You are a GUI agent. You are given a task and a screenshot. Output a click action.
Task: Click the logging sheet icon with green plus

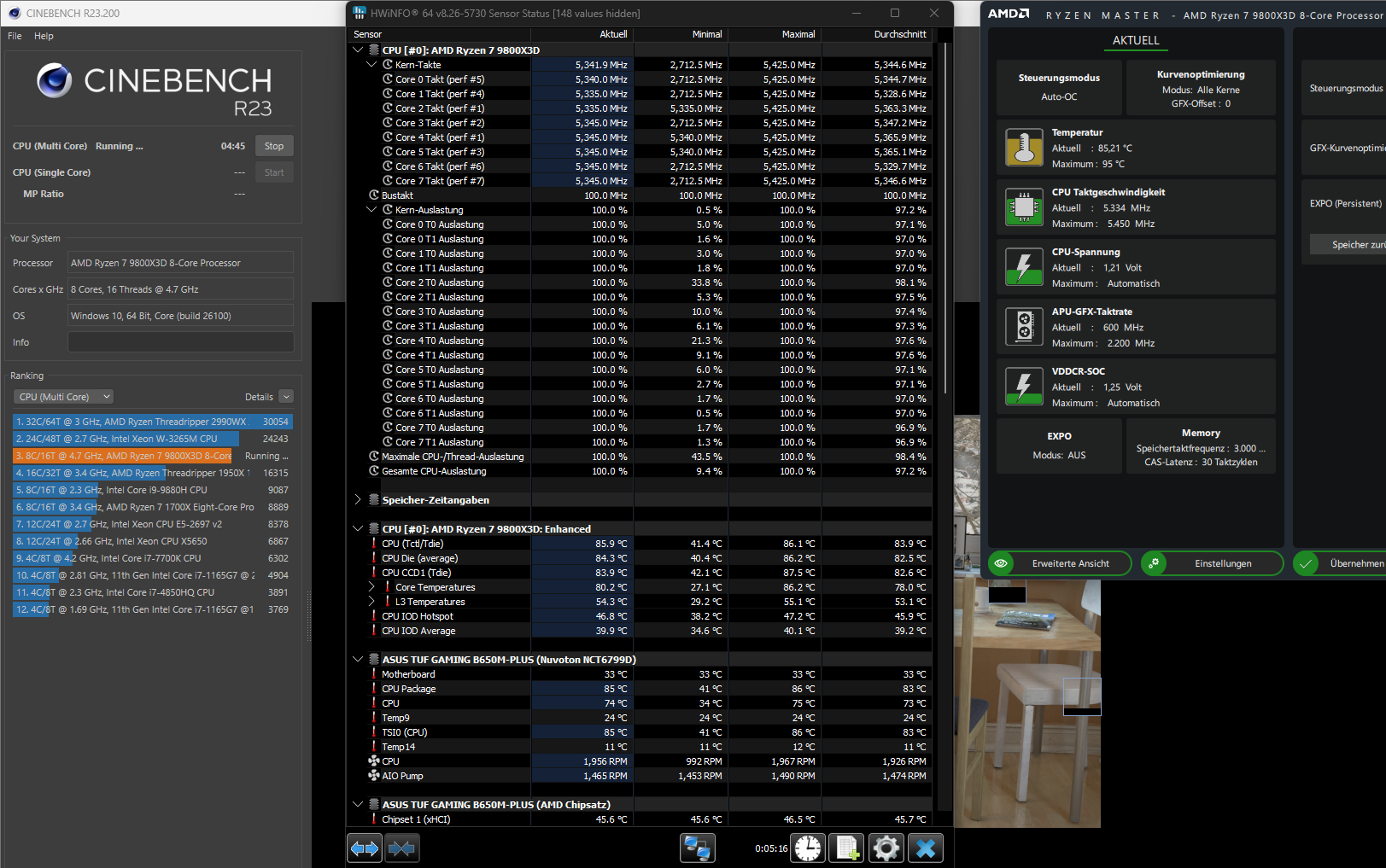click(847, 848)
